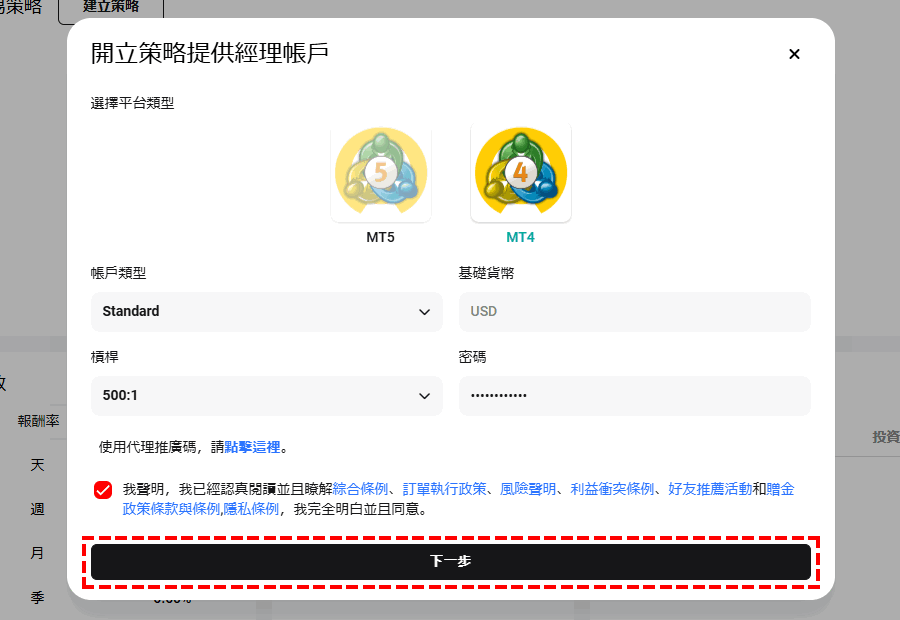This screenshot has height=620, width=900.
Task: Click the 下一步 button
Action: [451, 561]
